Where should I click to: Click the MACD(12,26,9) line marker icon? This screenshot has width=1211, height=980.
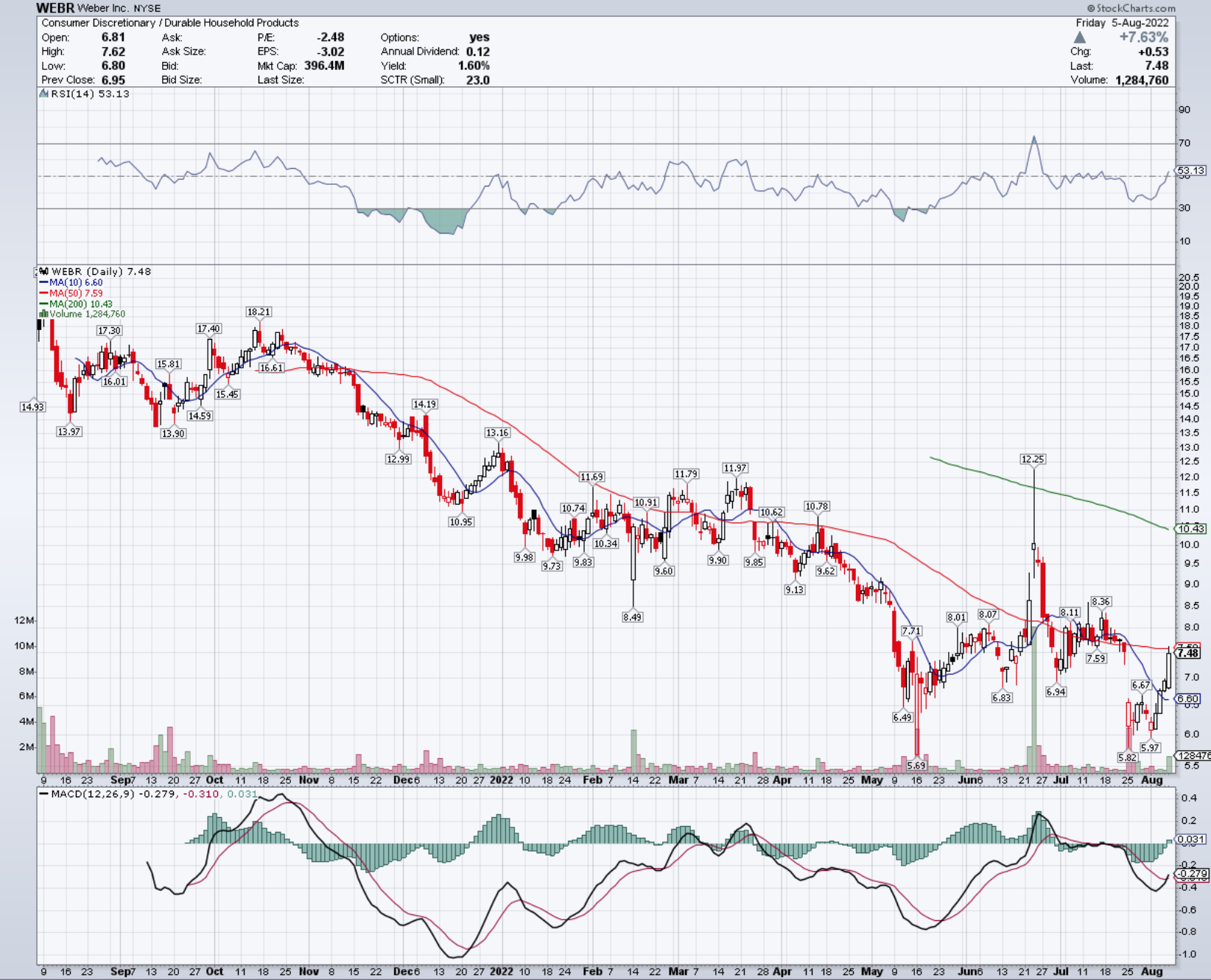(44, 794)
